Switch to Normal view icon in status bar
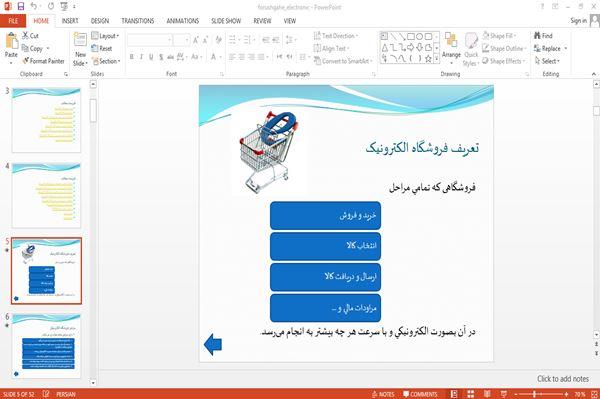 point(454,394)
